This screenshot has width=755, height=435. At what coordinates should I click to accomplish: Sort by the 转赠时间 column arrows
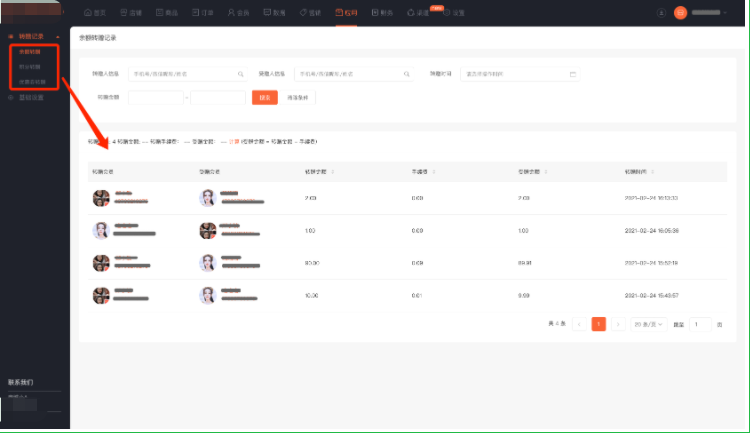click(x=652, y=172)
